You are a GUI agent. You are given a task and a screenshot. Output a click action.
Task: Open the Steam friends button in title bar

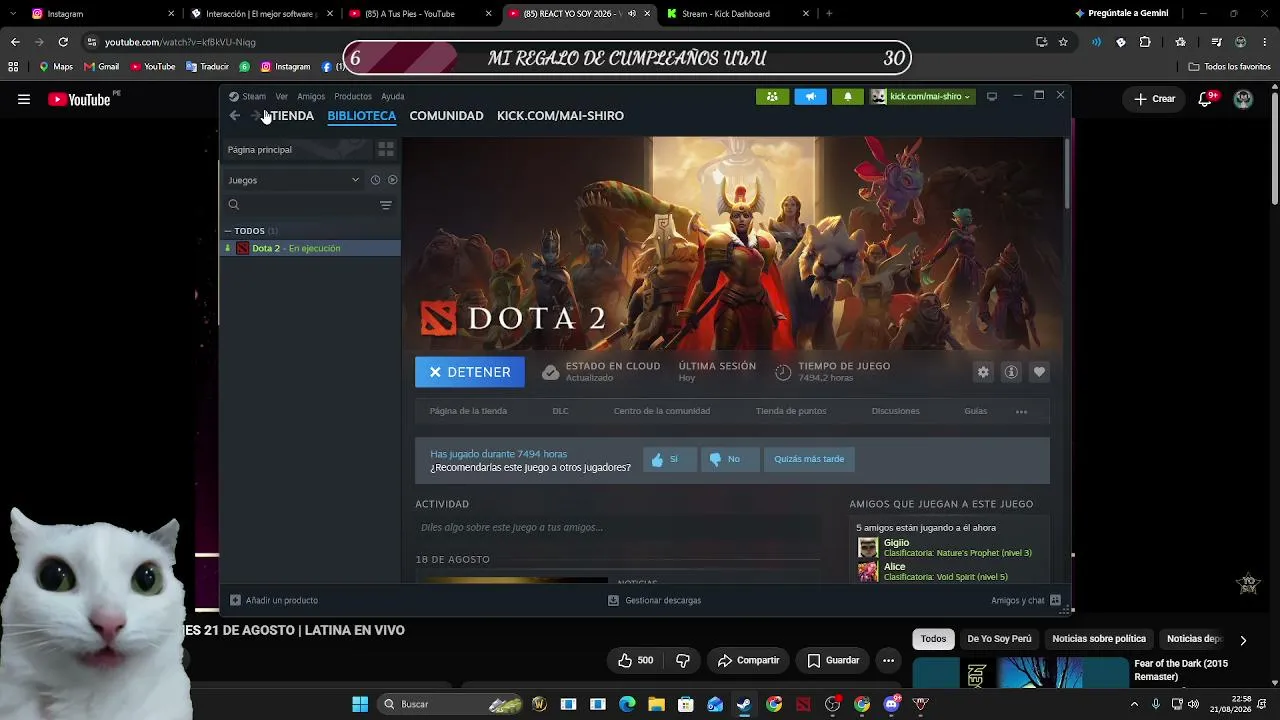coord(772,97)
